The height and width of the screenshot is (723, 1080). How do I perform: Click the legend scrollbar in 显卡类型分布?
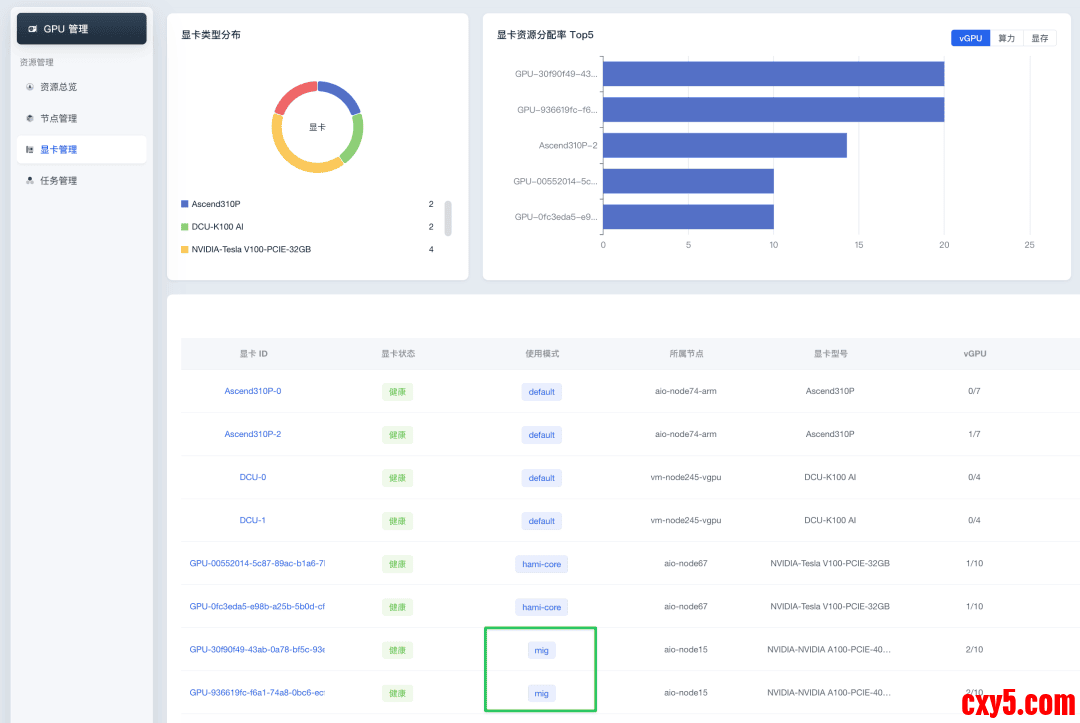pyautogui.click(x=448, y=217)
